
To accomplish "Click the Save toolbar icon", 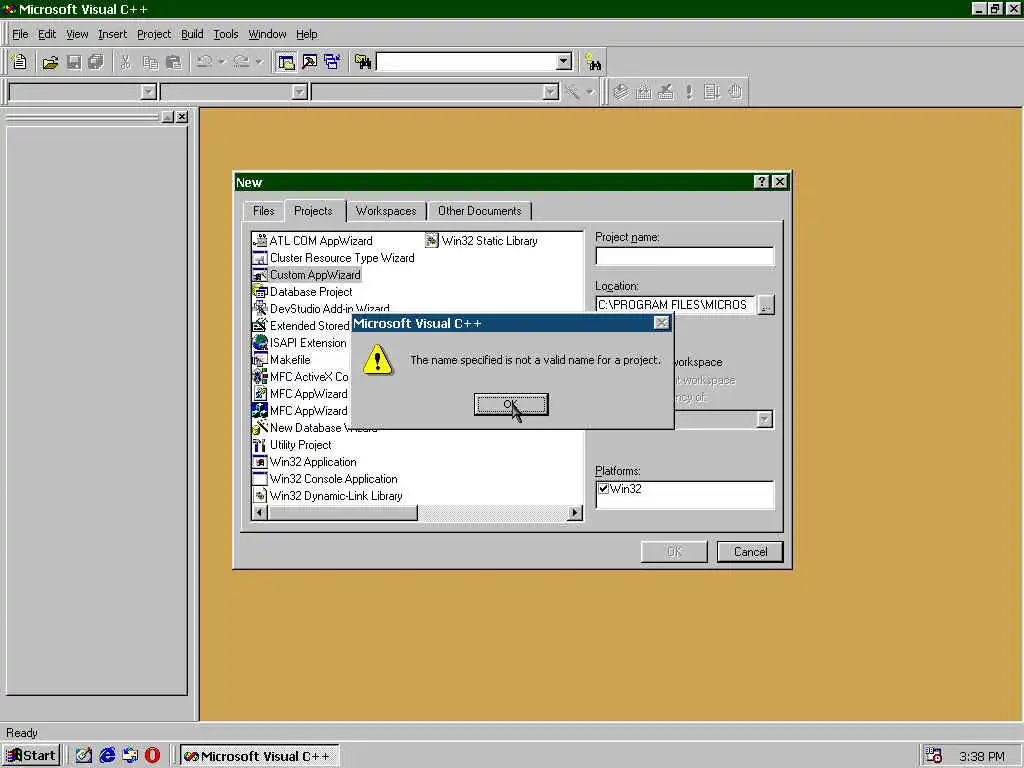I will (74, 62).
